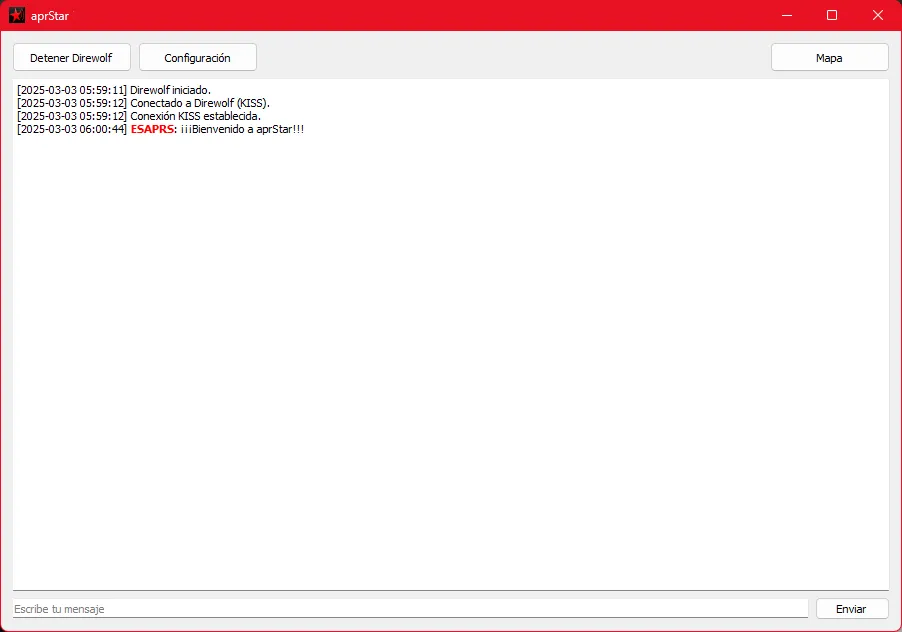This screenshot has width=902, height=632.
Task: Select the 'Conectado a Direwolf (KISS).' log text
Action: 200,103
